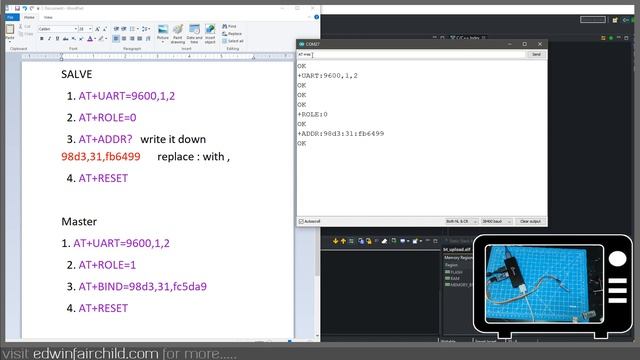Click the Shrink font icon
The width and height of the screenshot is (640, 360).
[x=105, y=29]
